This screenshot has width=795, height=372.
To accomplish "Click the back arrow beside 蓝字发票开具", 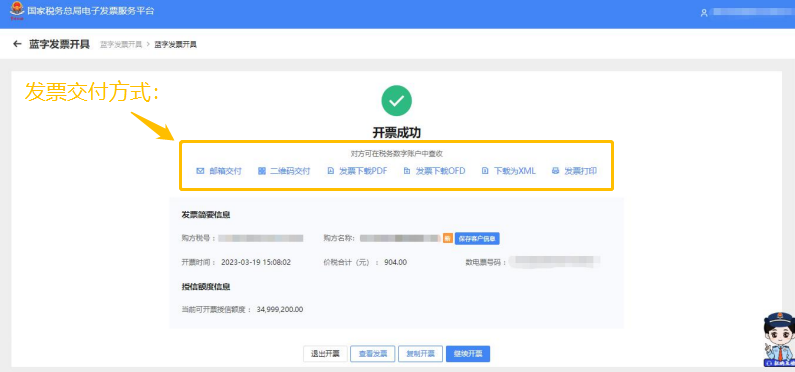I will tap(18, 44).
